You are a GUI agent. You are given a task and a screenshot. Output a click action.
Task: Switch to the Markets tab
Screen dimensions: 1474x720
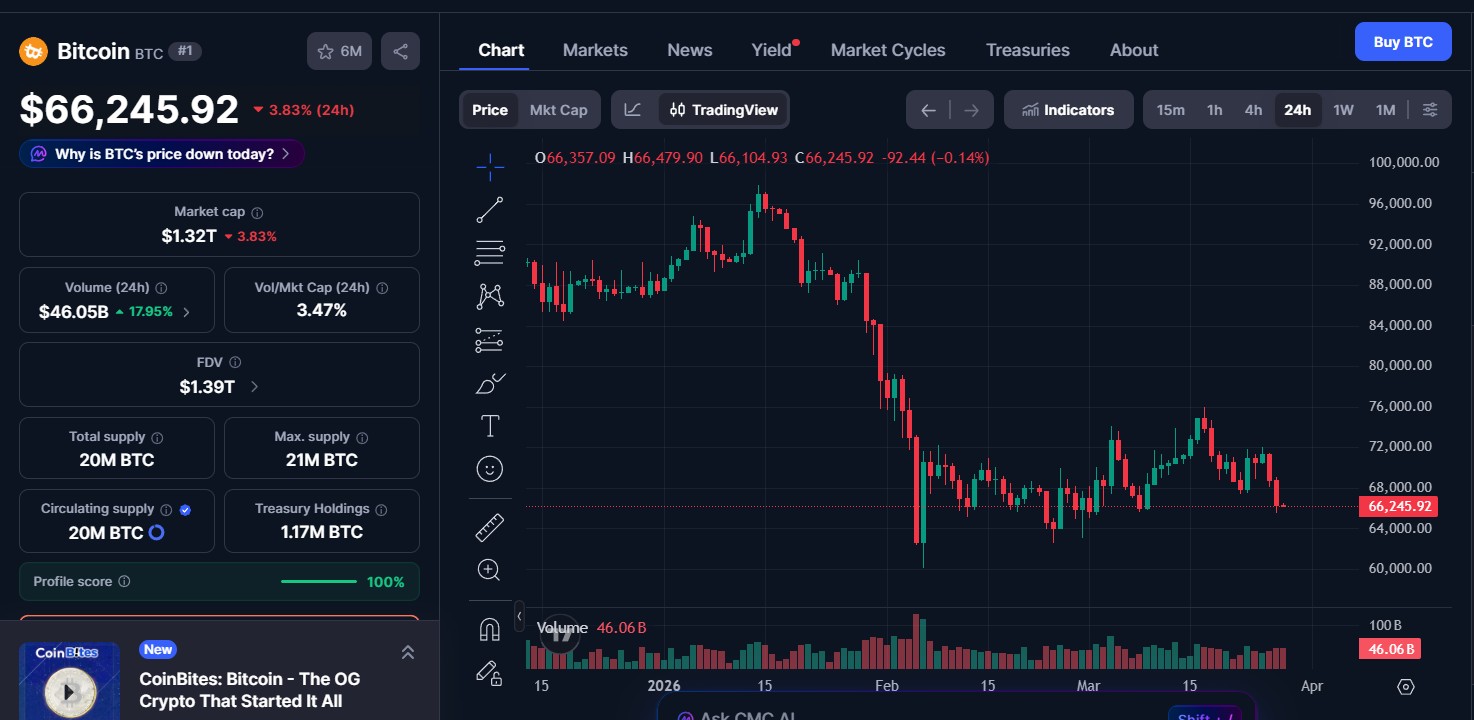pos(595,49)
